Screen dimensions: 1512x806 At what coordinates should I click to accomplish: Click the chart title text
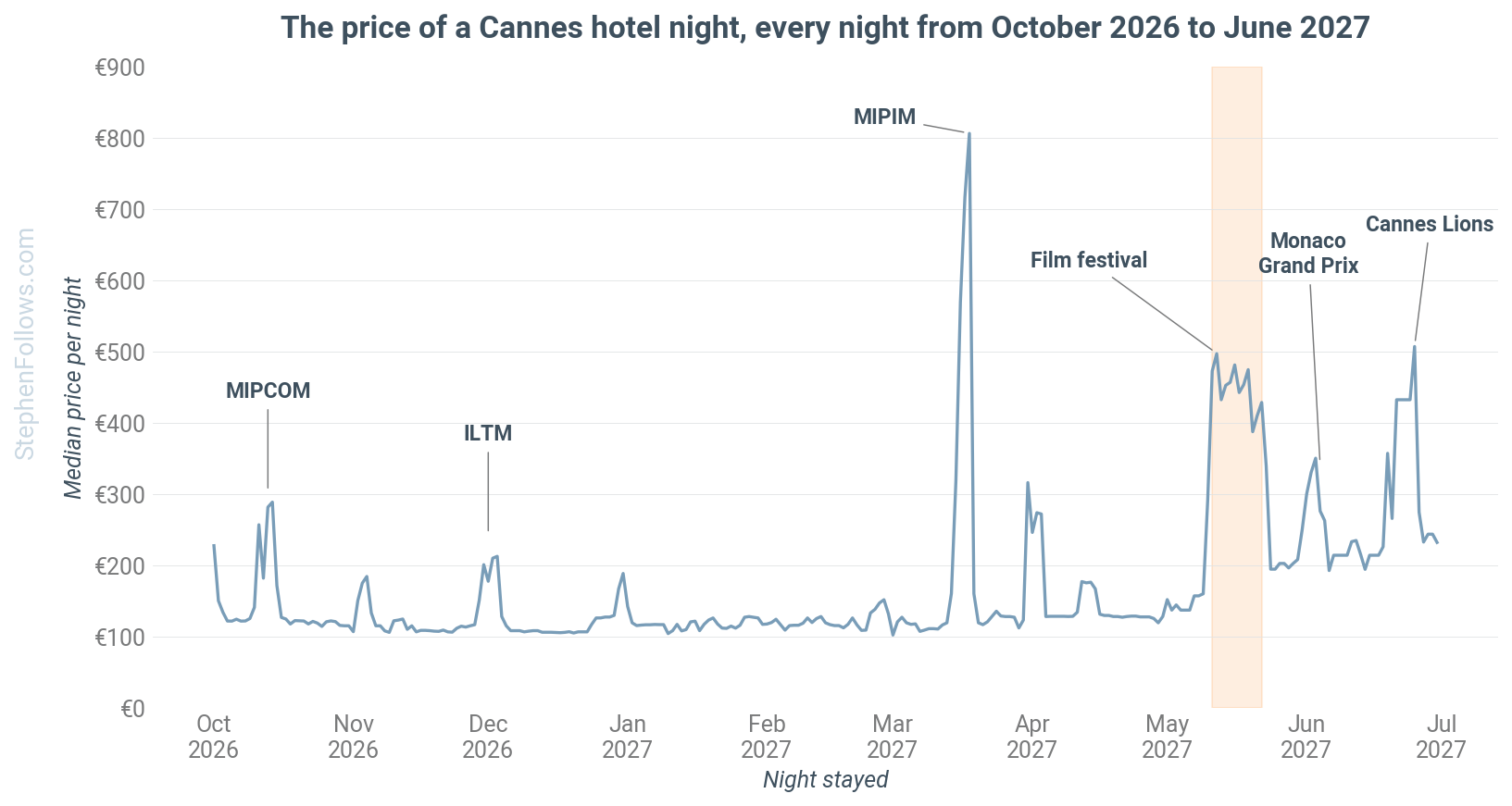[x=826, y=28]
